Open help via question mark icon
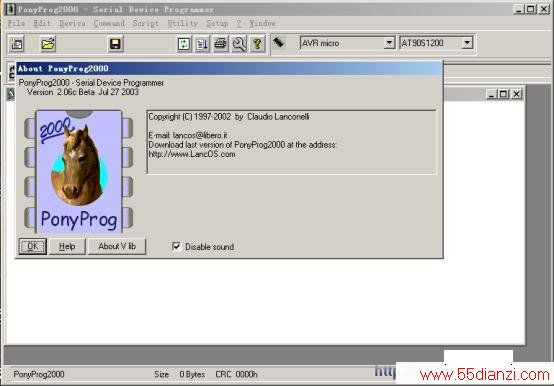This screenshot has height=386, width=554. tap(258, 44)
